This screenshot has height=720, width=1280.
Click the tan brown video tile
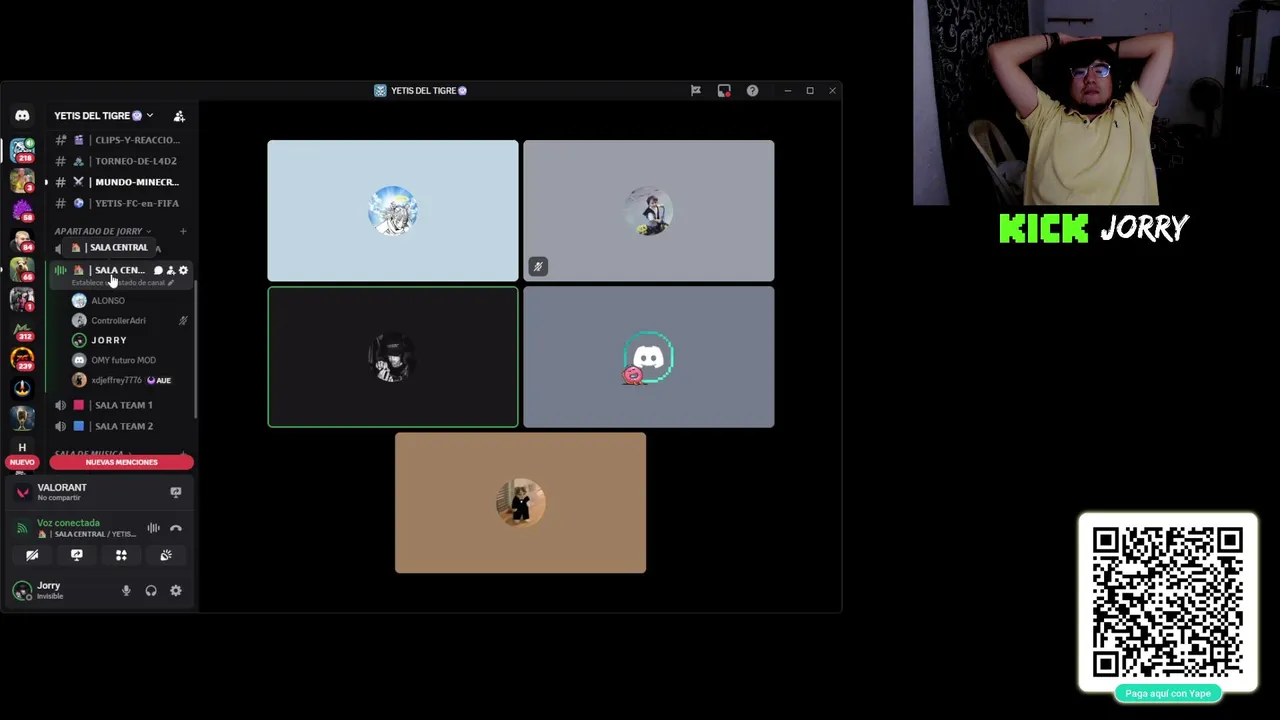520,503
